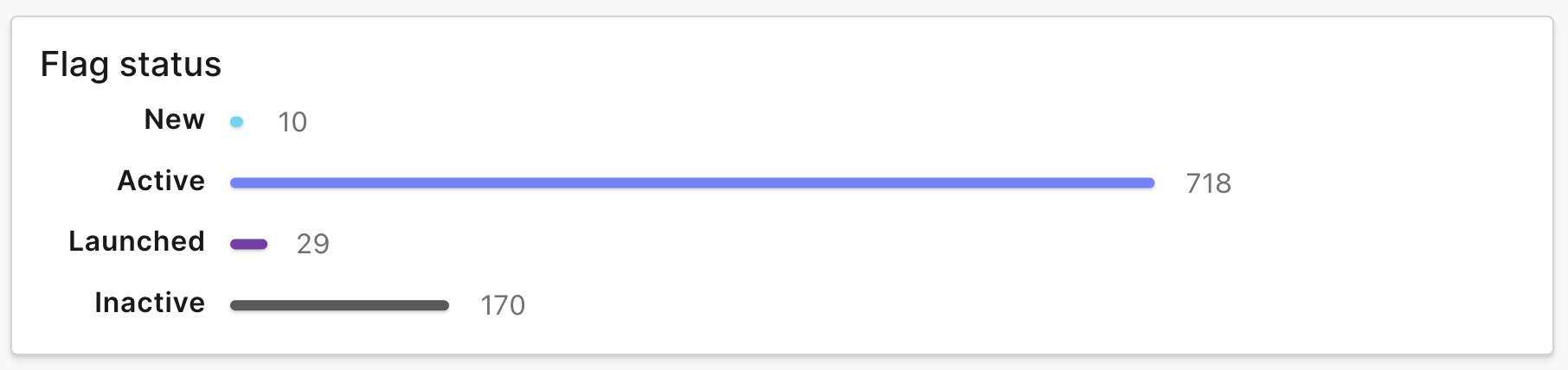Click the middle of the gray Inactive bar
The height and width of the screenshot is (370, 1568).
[x=339, y=305]
